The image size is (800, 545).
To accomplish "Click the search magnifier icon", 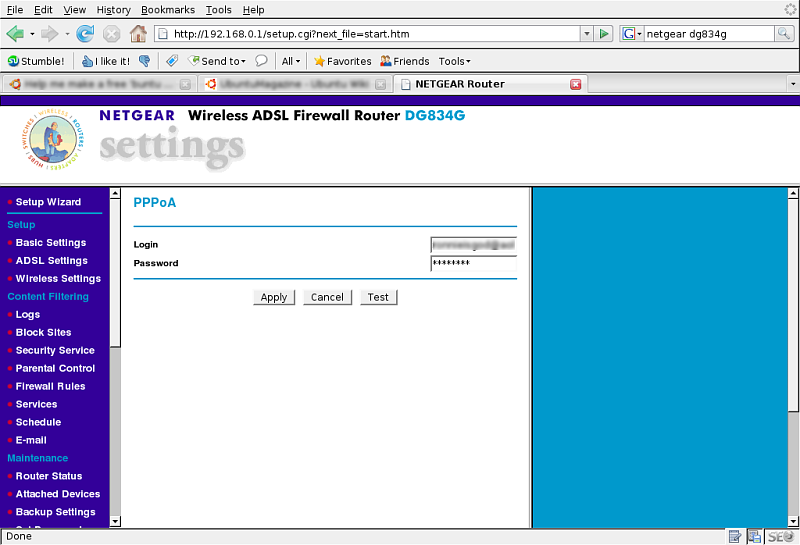I will (784, 34).
